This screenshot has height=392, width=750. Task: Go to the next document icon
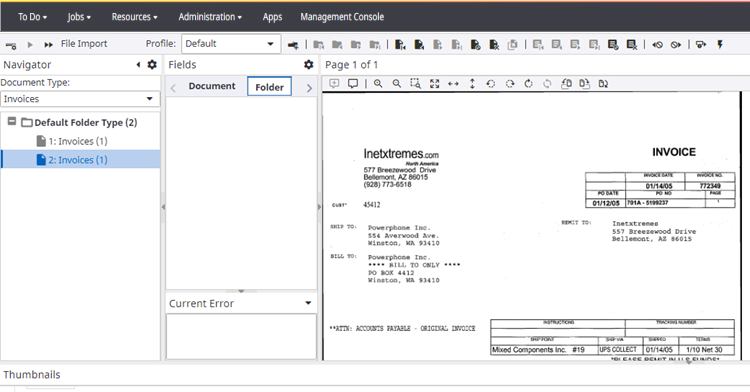click(x=438, y=45)
